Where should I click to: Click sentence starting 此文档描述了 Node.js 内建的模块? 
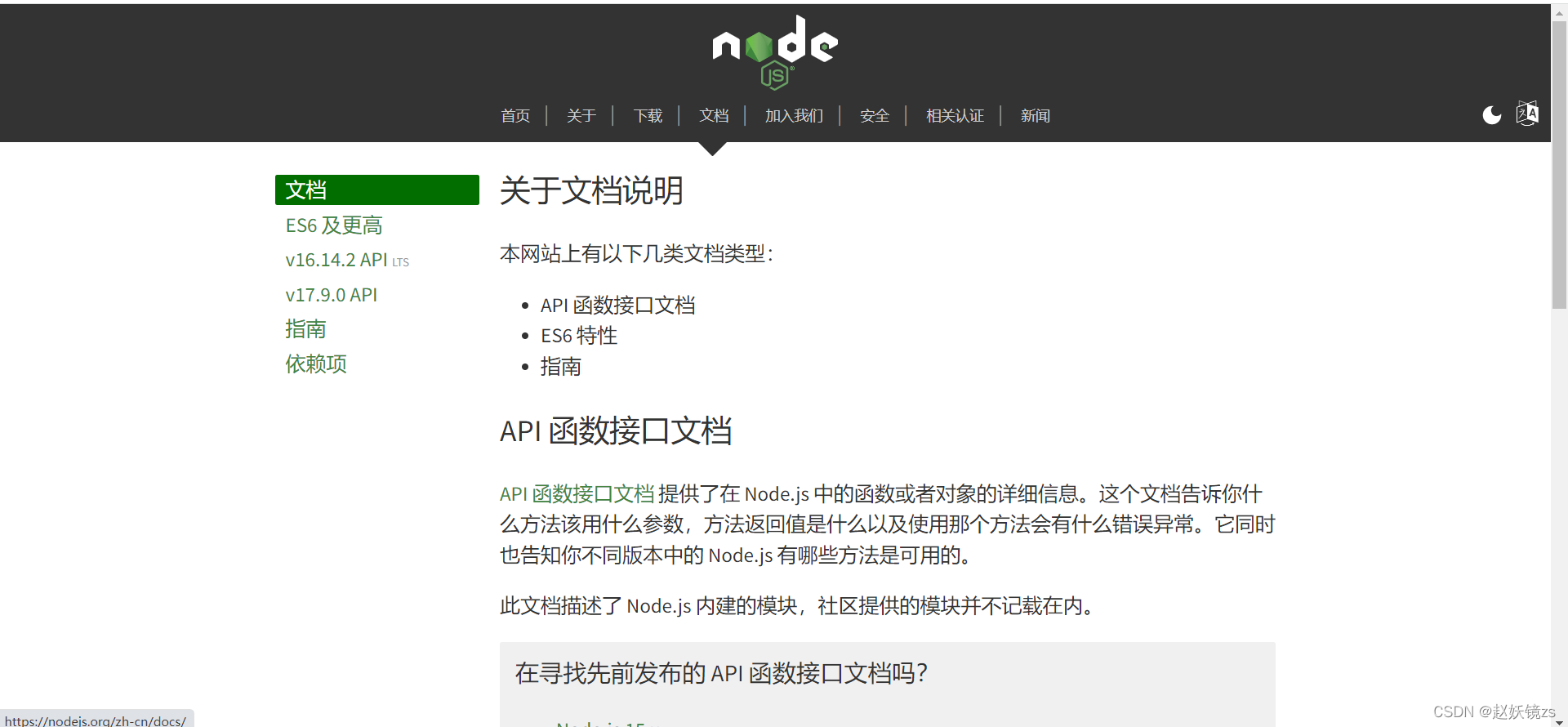pyautogui.click(x=797, y=606)
